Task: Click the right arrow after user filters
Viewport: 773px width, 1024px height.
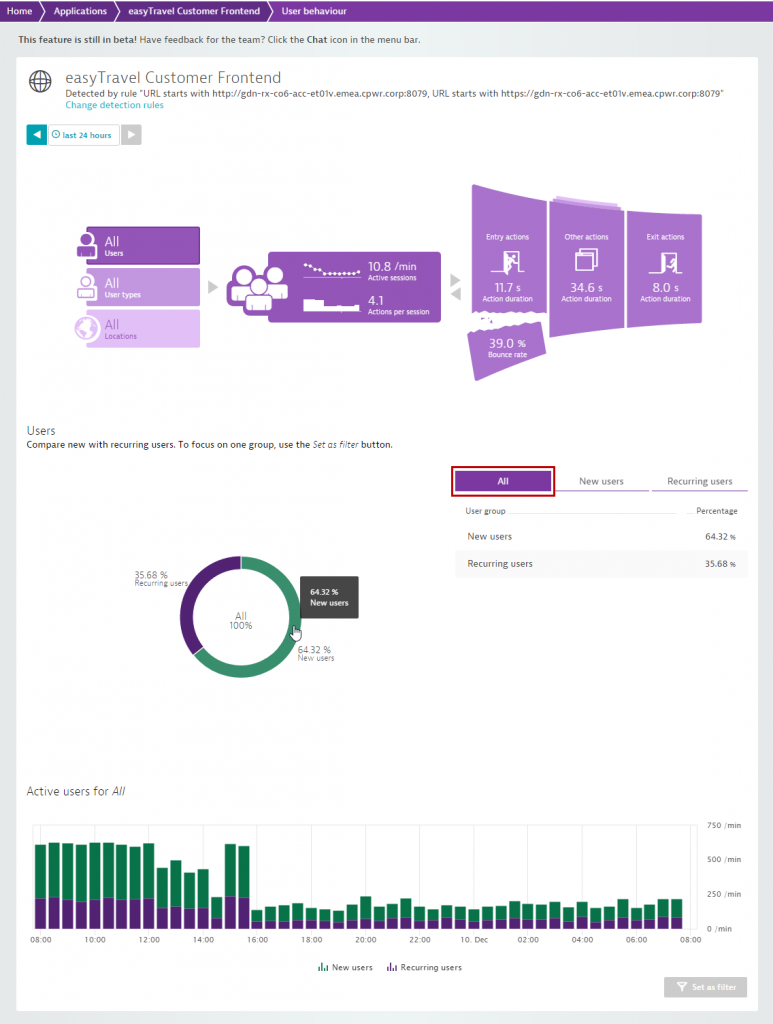Action: click(212, 287)
